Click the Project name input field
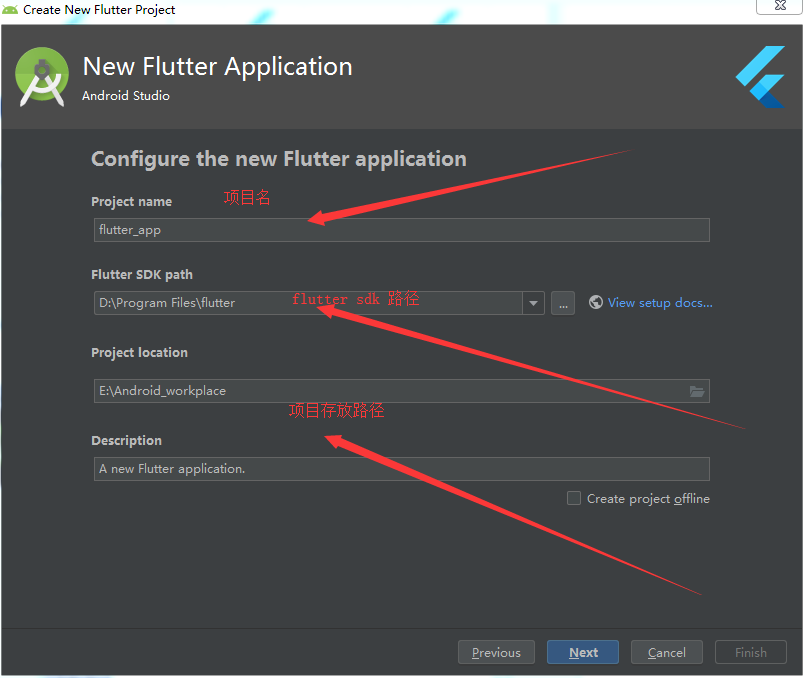Screen dimensions: 803x678 coord(400,230)
